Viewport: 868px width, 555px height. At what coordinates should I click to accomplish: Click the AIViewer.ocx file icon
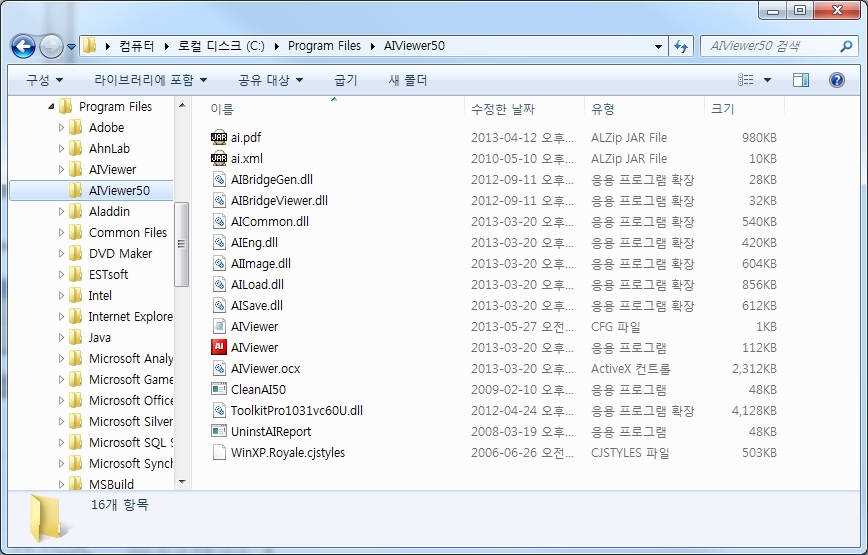(x=219, y=369)
